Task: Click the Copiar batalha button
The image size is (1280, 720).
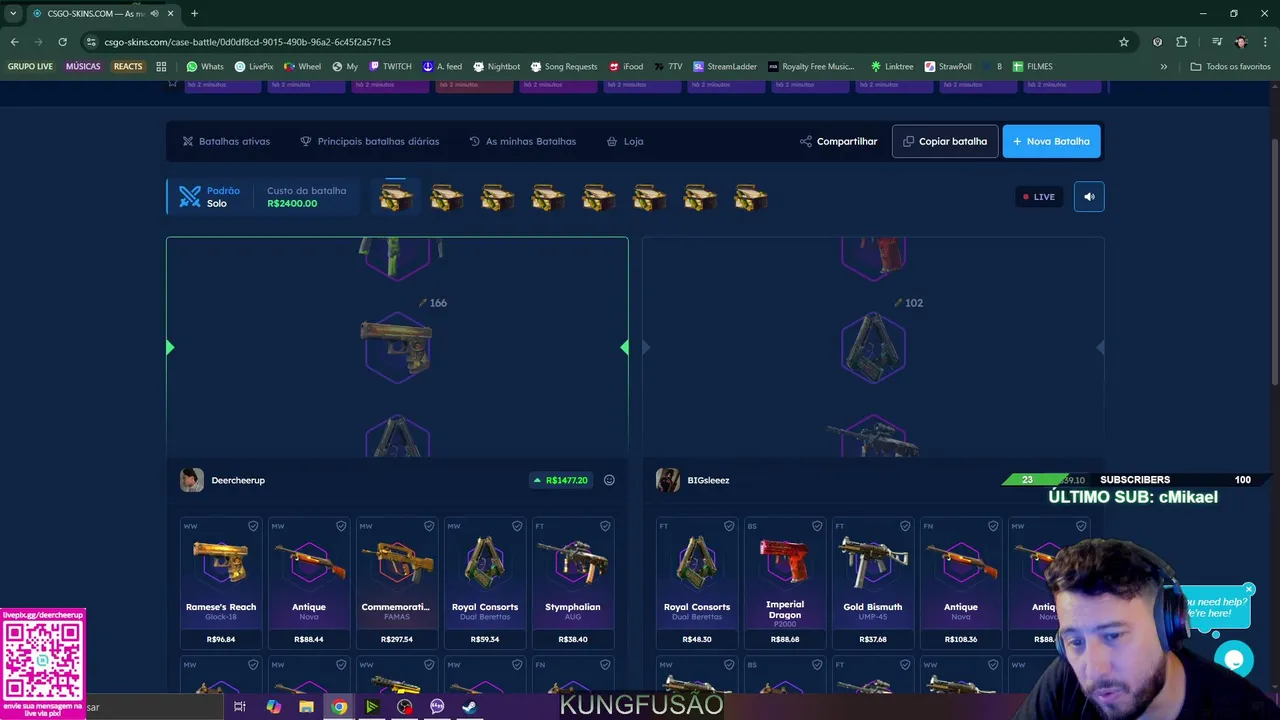Action: [x=945, y=141]
